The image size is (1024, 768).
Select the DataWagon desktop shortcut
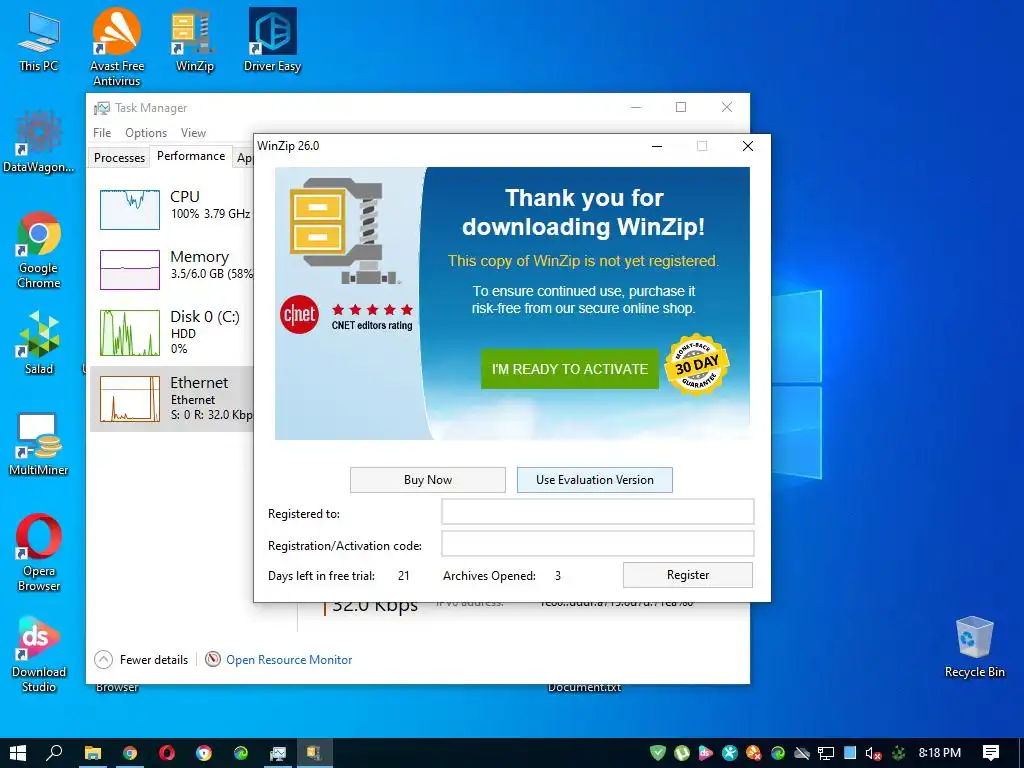click(39, 142)
